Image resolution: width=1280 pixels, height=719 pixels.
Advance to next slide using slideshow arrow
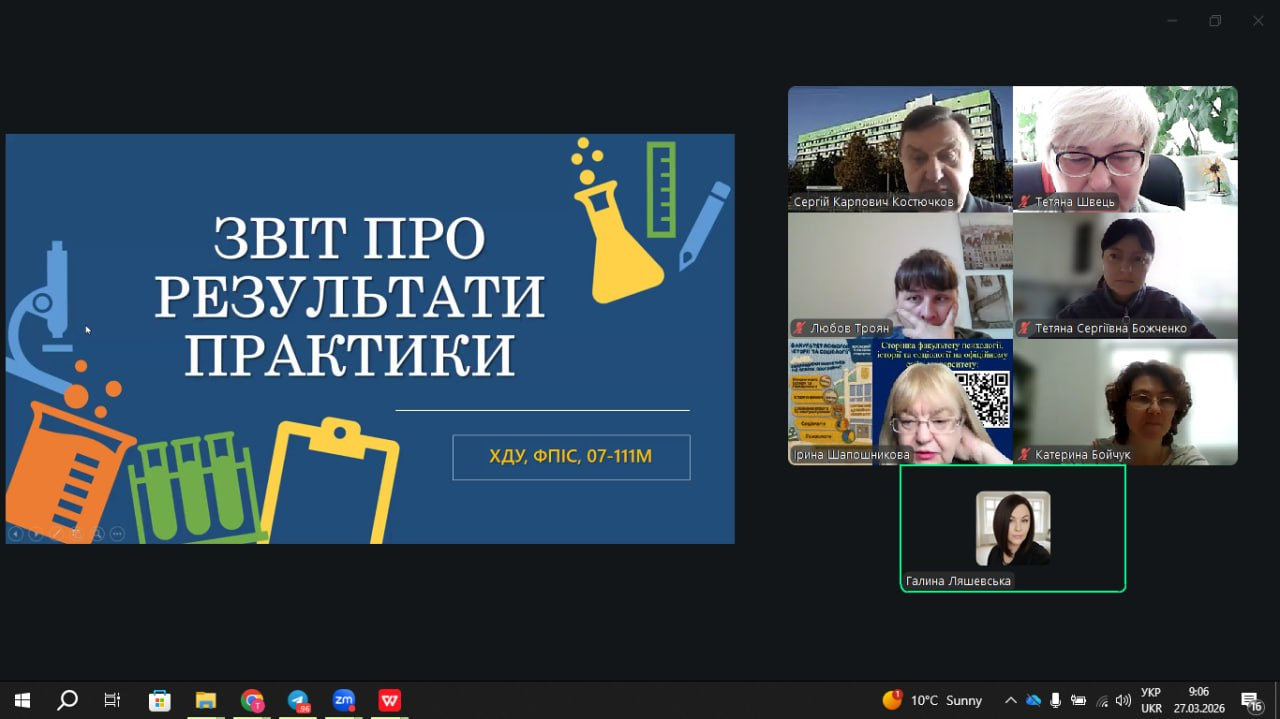click(x=36, y=534)
